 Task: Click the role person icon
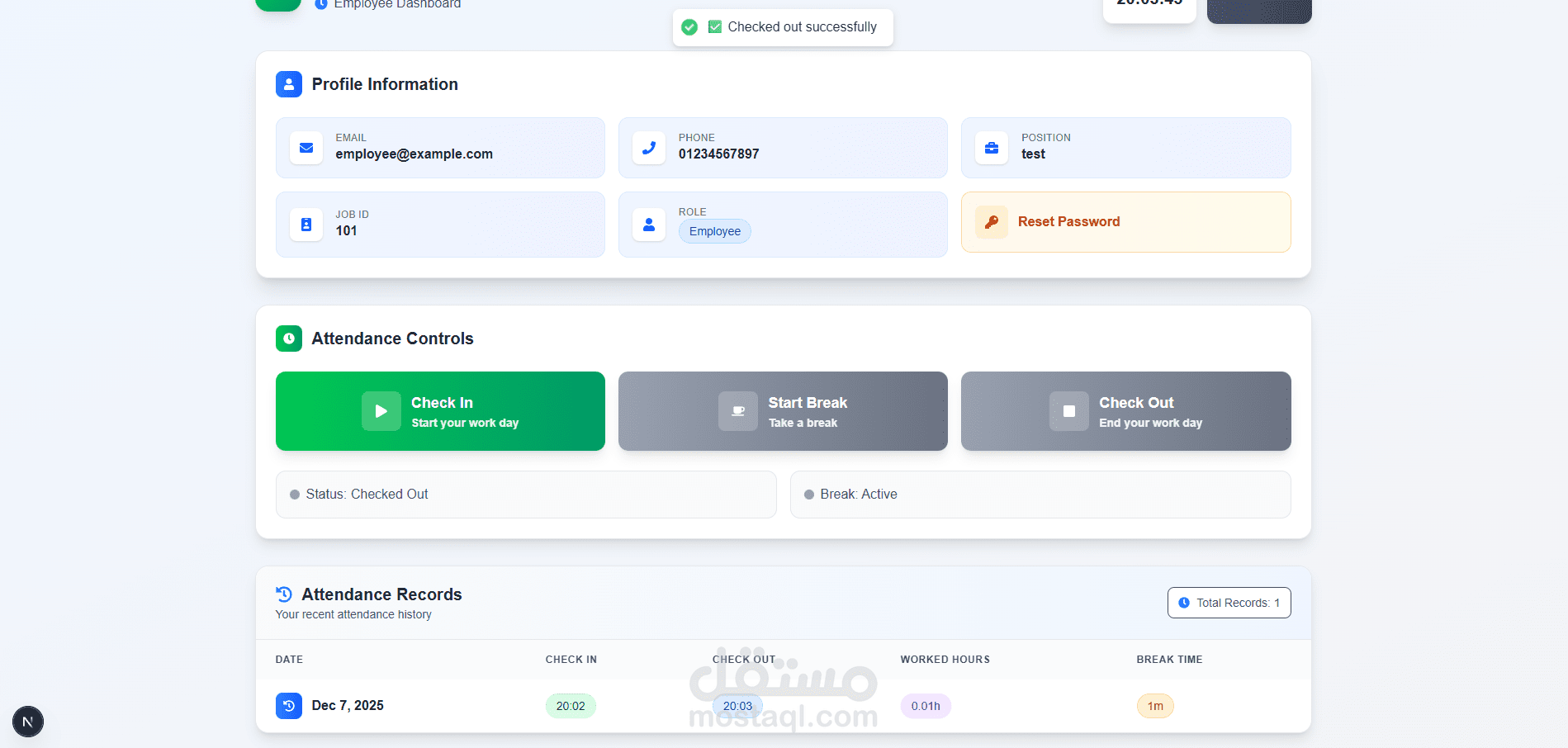pyautogui.click(x=649, y=225)
